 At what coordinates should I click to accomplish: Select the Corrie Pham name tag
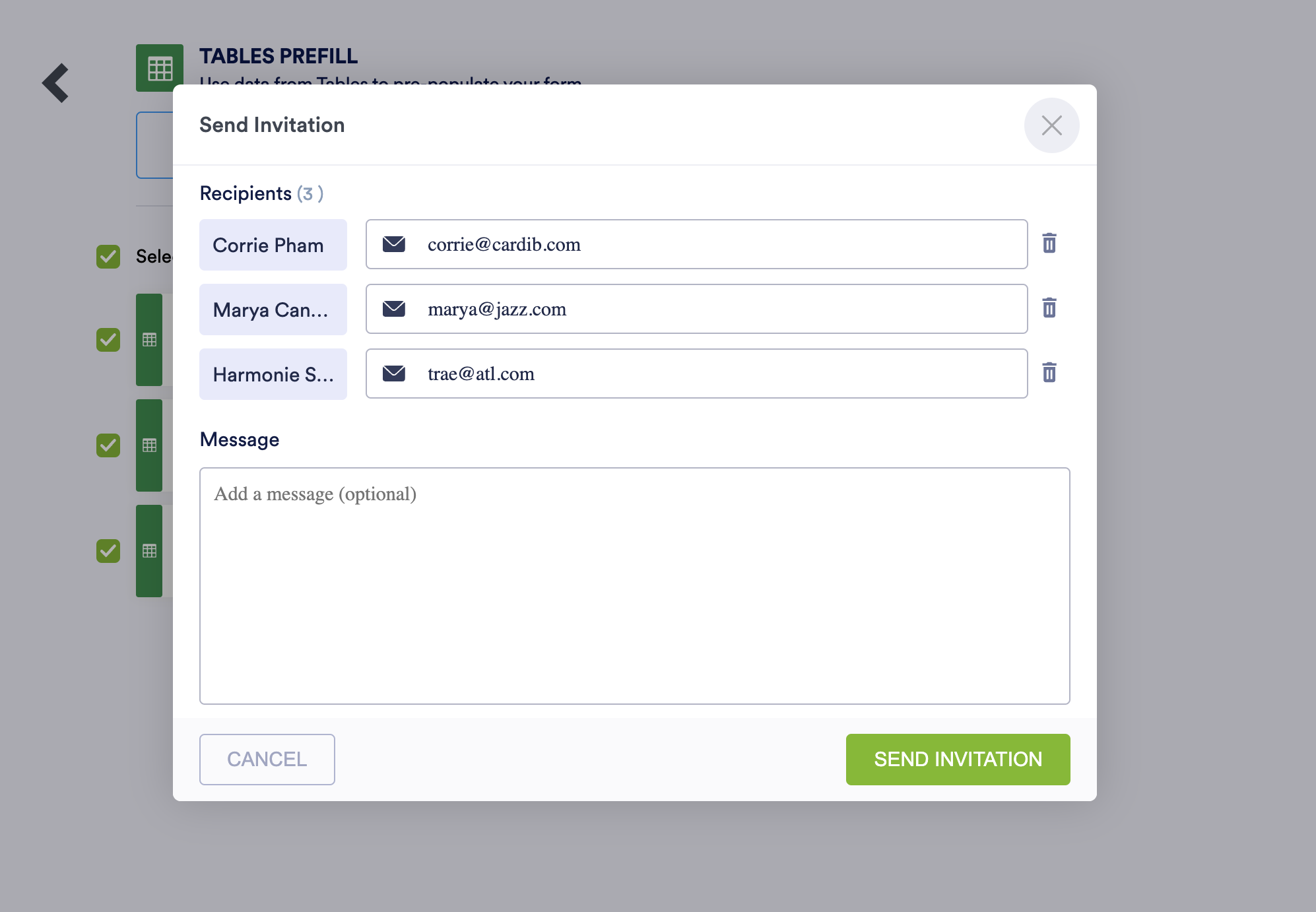(273, 245)
